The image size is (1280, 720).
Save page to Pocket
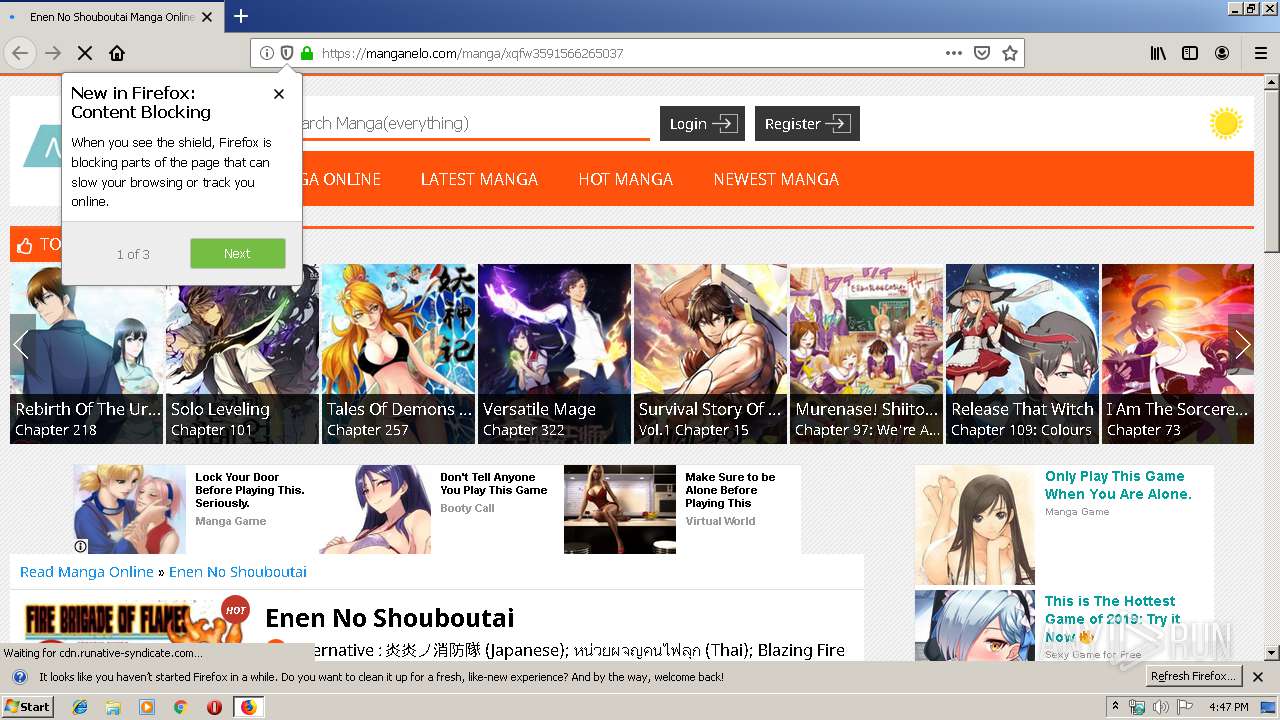(x=982, y=53)
